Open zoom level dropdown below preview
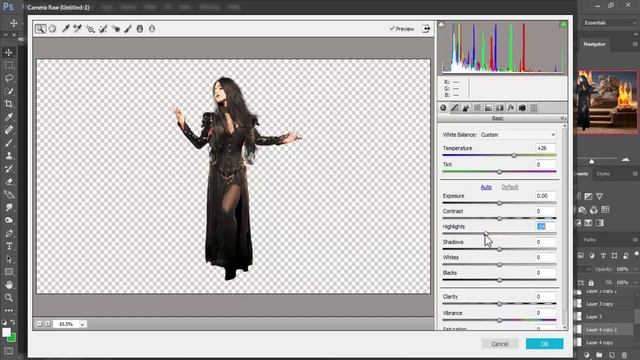Viewport: 640px width, 360px height. click(x=82, y=324)
